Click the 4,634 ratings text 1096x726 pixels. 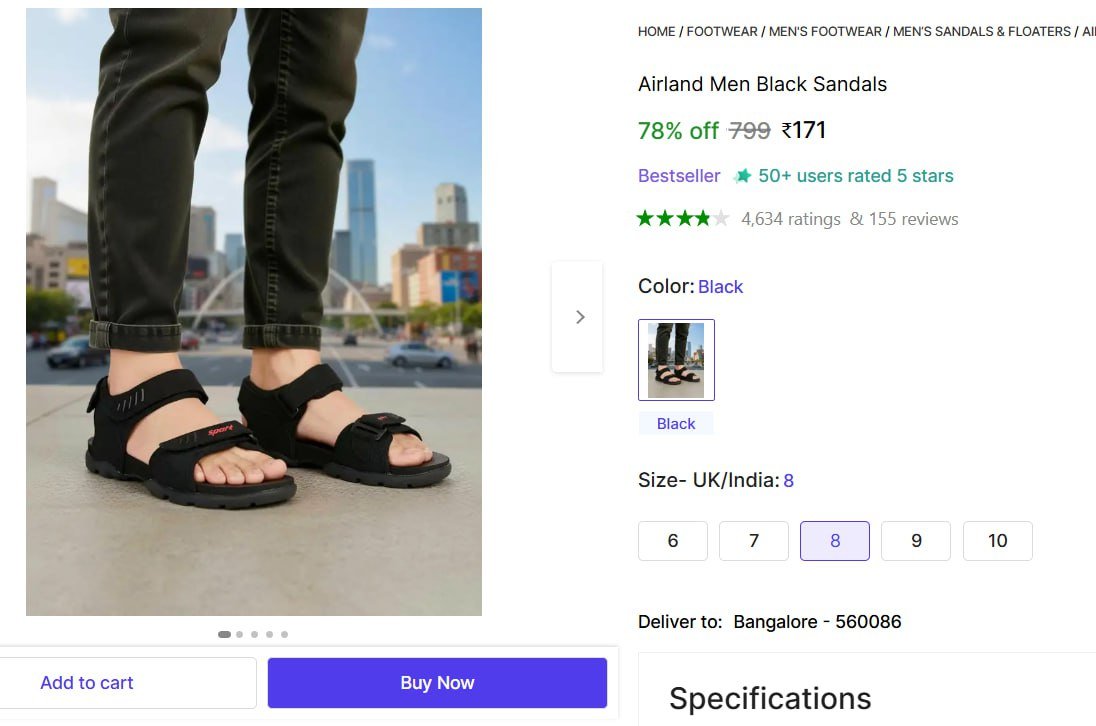pos(790,219)
